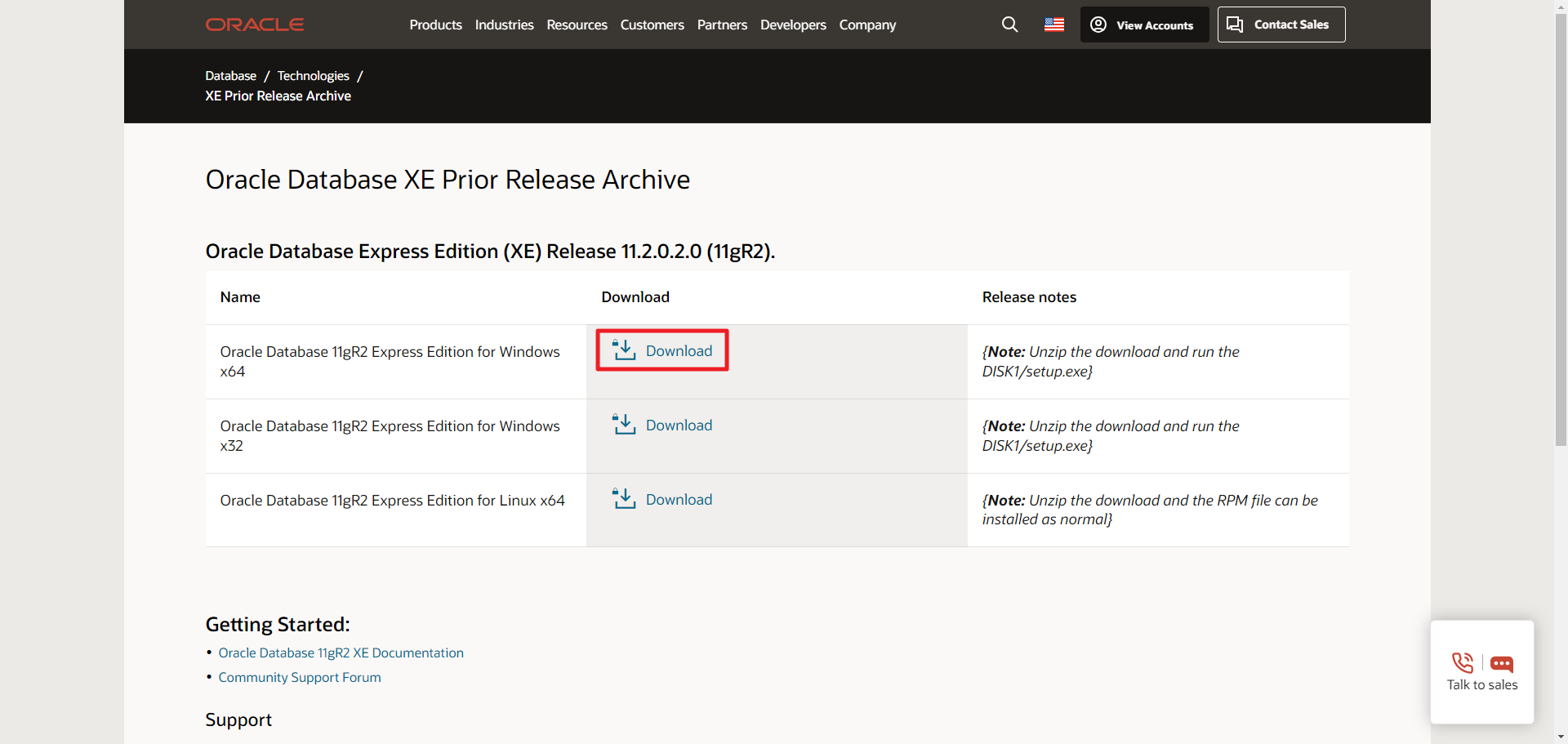Click the 'Download' column header
The width and height of the screenshot is (1568, 744).
point(635,297)
